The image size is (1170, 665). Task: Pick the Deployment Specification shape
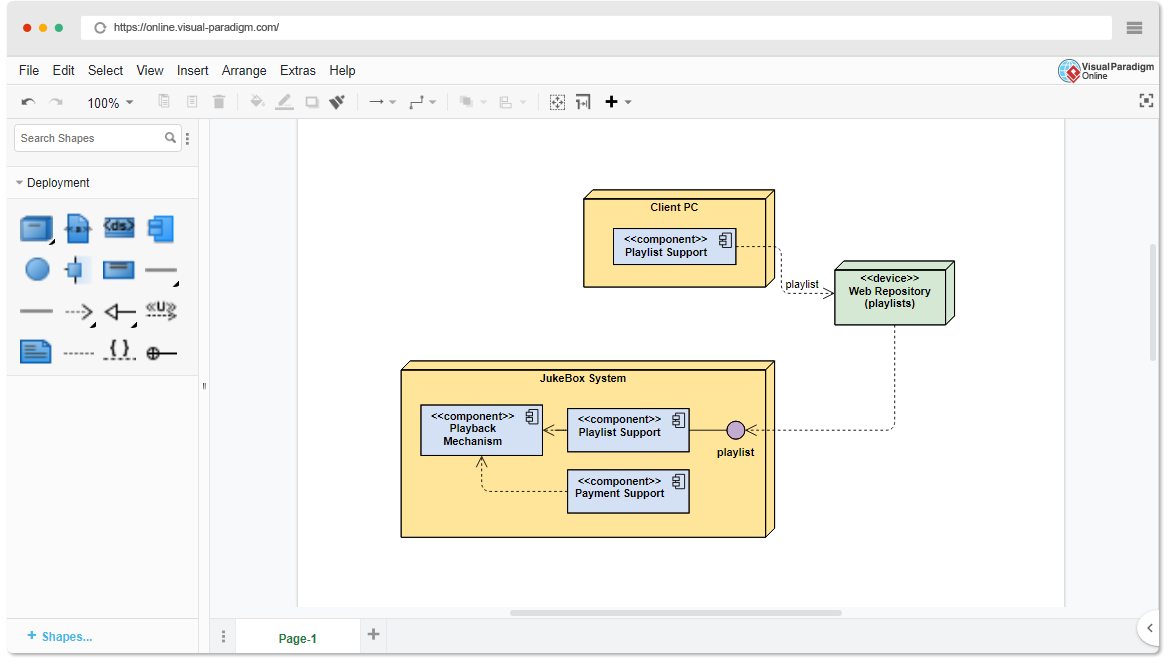[118, 228]
